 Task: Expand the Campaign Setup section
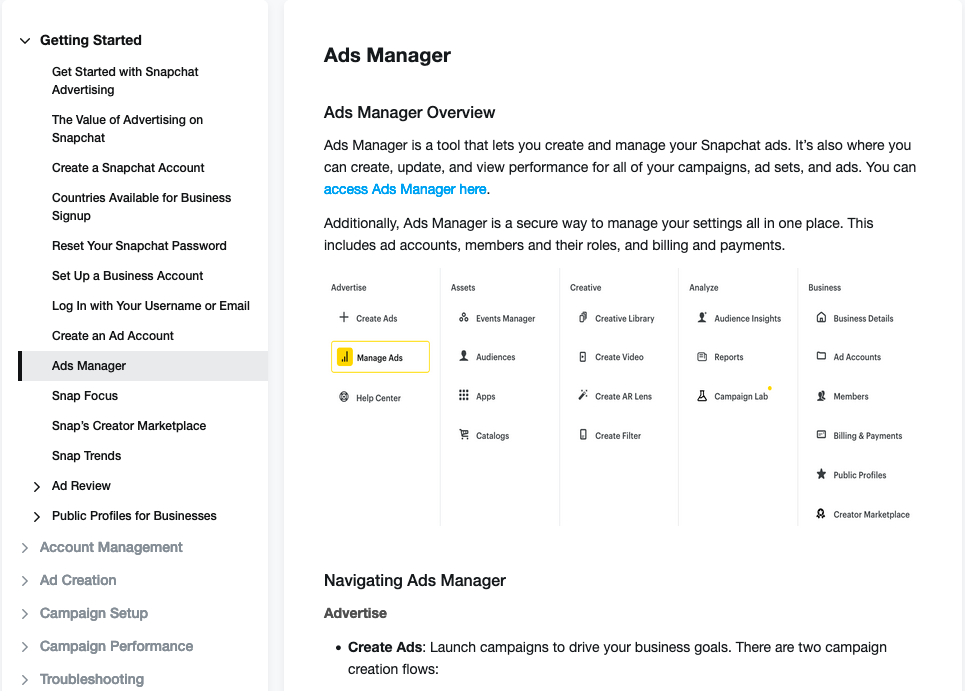[94, 613]
